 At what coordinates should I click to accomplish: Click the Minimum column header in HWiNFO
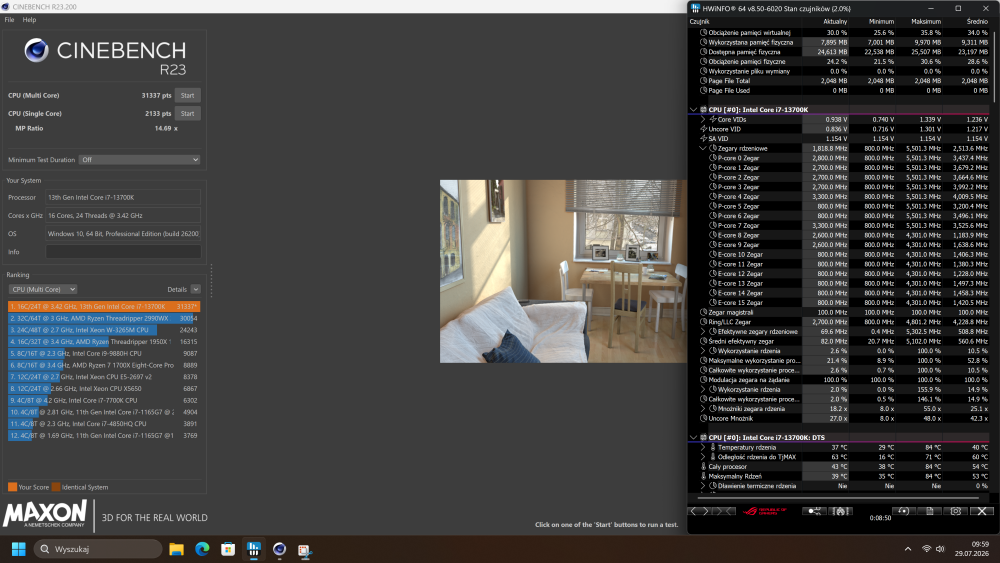tap(881, 22)
